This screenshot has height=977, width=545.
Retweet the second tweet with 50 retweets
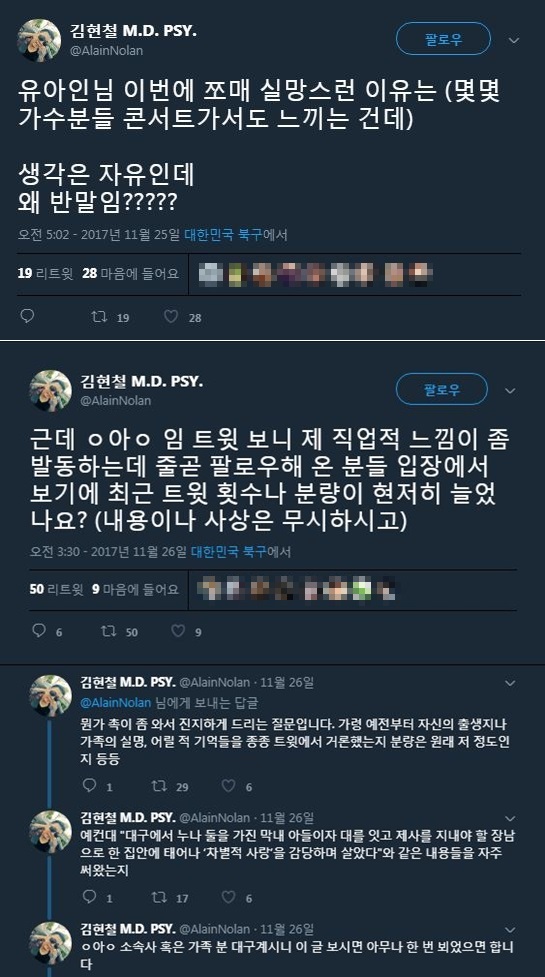coord(109,631)
